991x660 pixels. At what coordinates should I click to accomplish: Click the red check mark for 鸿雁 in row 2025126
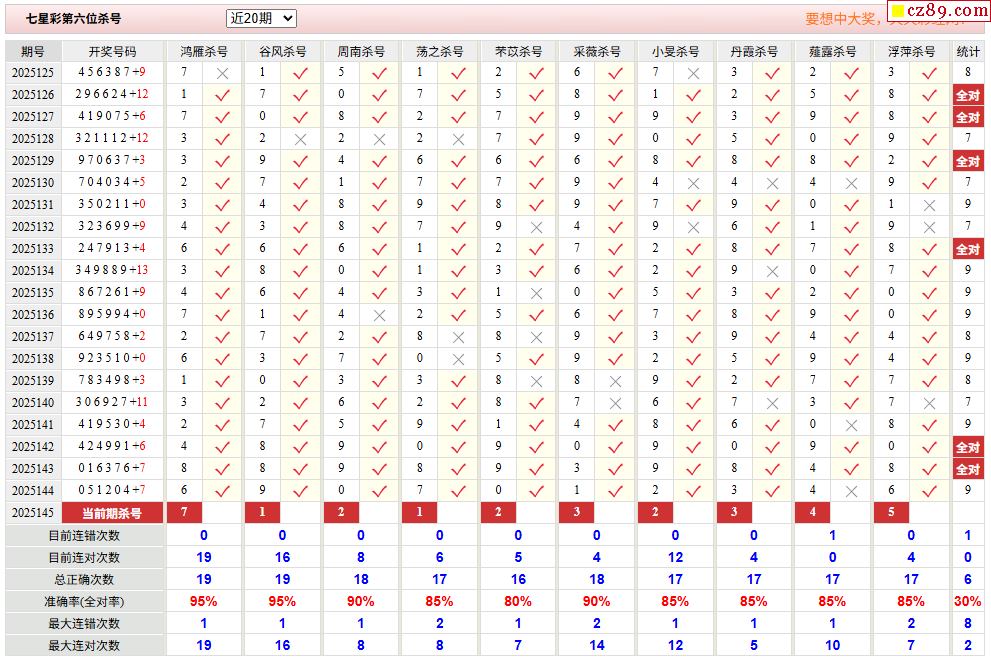tap(222, 95)
